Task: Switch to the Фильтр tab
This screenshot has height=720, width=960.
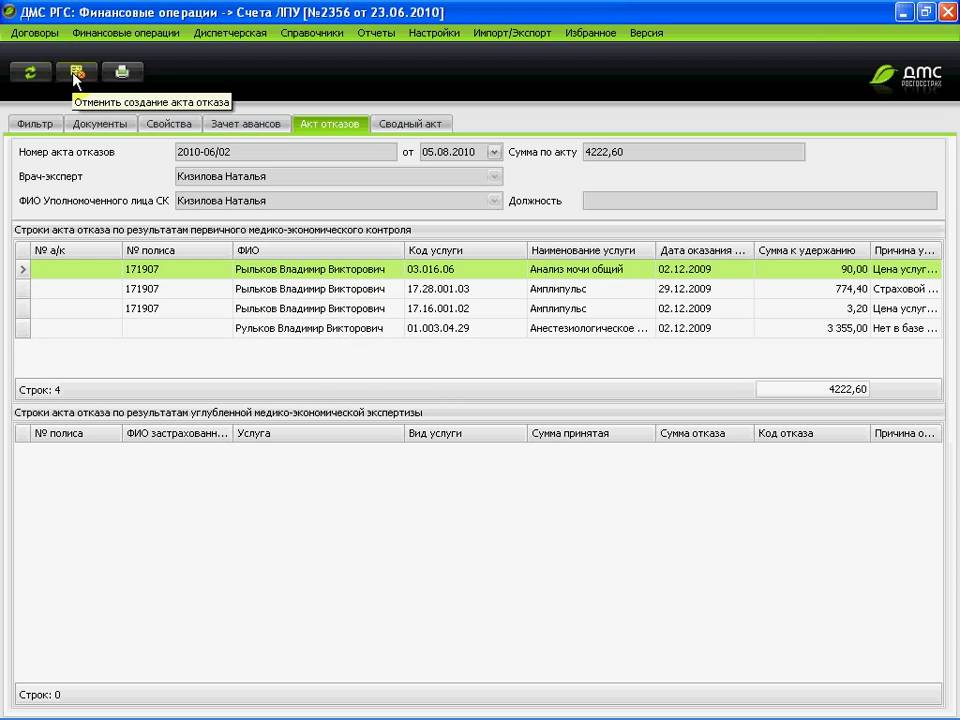Action: (35, 124)
